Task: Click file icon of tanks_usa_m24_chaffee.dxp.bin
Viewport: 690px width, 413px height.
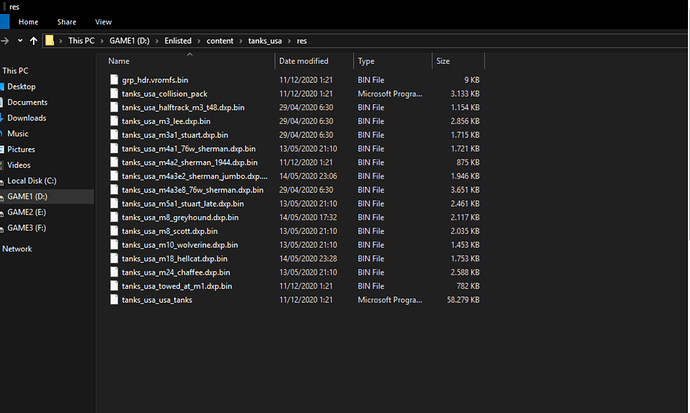Action: [114, 272]
